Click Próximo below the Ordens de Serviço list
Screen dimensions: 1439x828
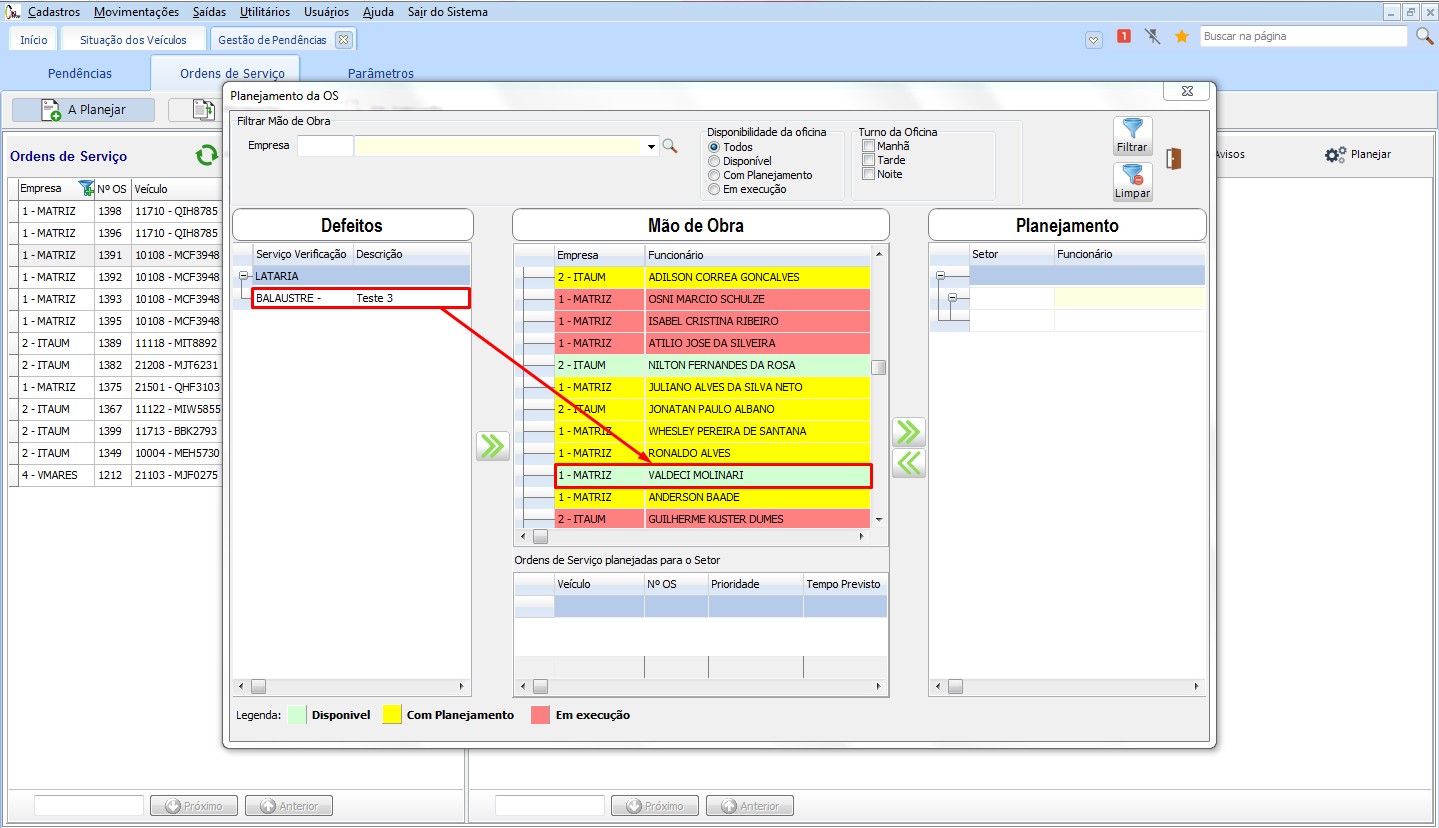[194, 806]
